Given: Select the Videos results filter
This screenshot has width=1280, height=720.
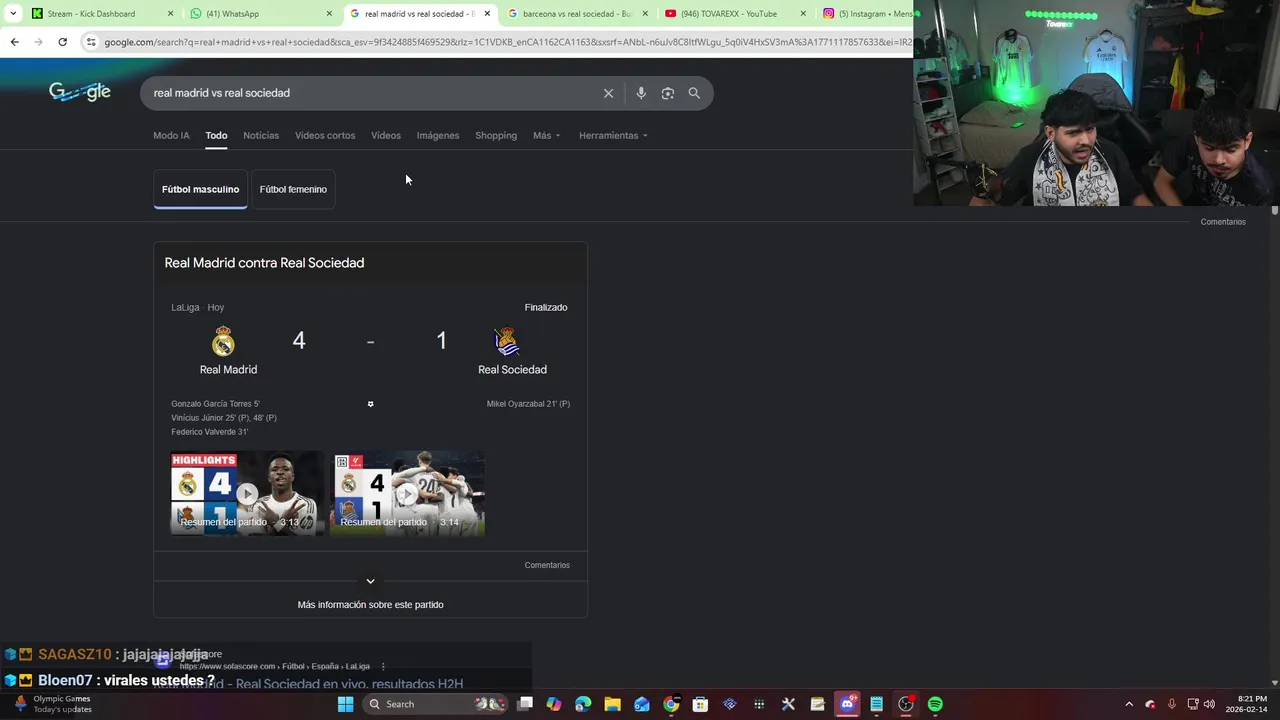Looking at the screenshot, I should [x=386, y=135].
